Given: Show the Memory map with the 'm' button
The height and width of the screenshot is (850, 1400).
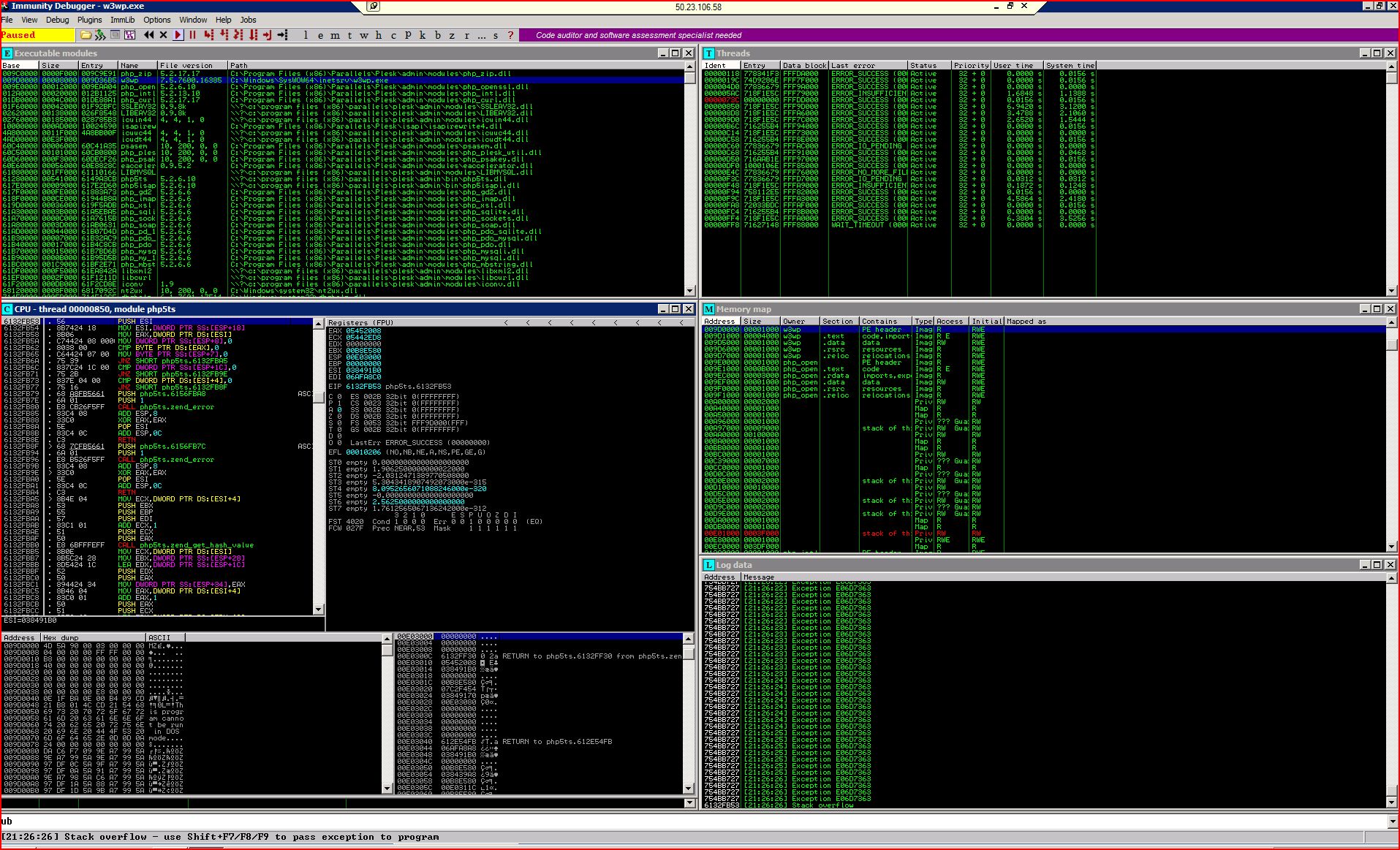Looking at the screenshot, I should [x=335, y=34].
